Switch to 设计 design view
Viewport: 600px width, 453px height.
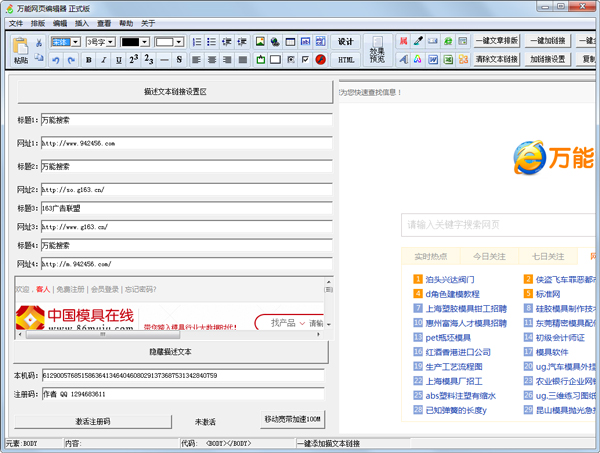pyautogui.click(x=346, y=42)
